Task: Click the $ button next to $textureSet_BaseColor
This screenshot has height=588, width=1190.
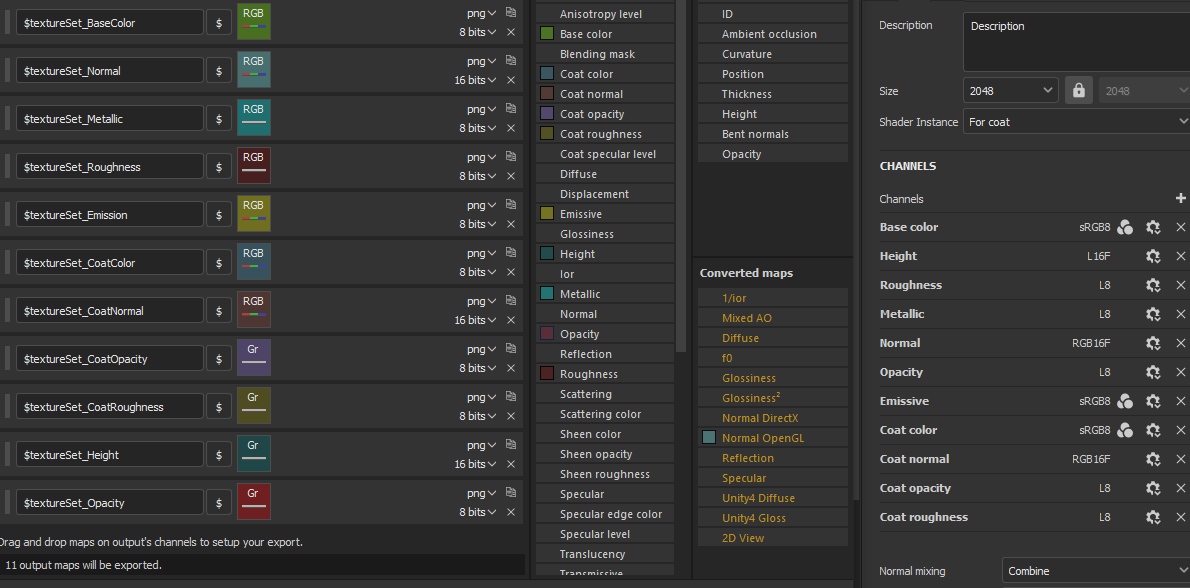Action: tap(219, 23)
